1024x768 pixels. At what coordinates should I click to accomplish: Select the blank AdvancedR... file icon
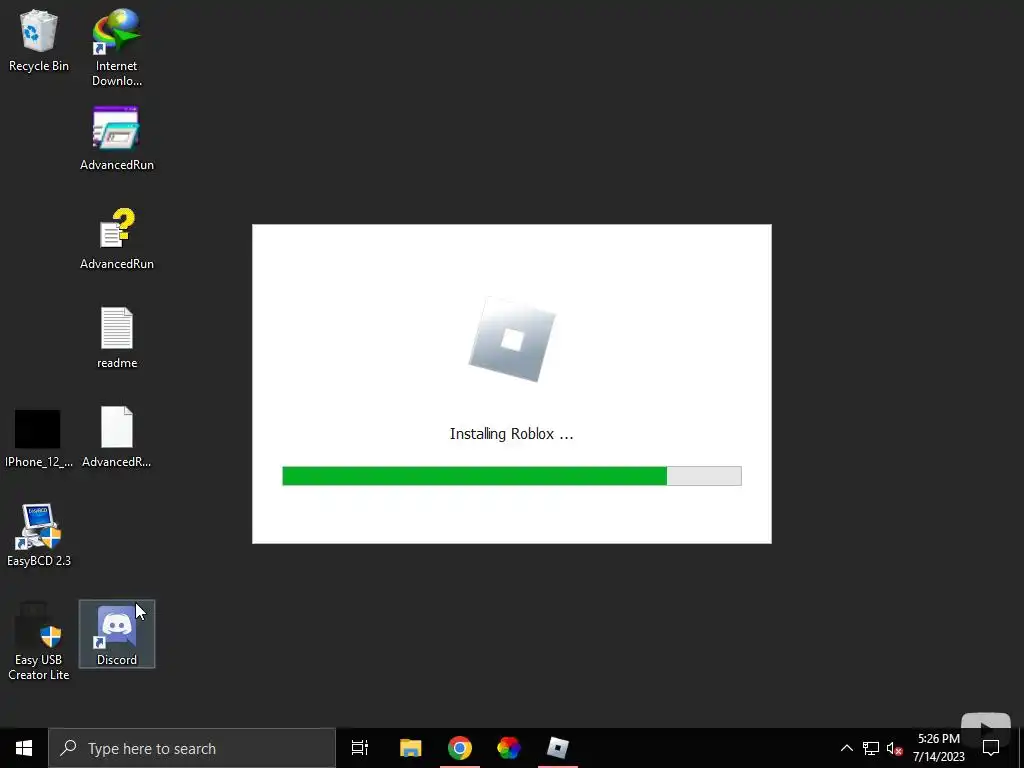pyautogui.click(x=117, y=436)
